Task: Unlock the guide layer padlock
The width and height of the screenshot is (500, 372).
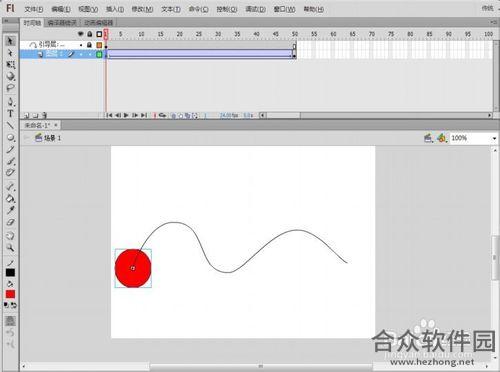Action: 89,44
